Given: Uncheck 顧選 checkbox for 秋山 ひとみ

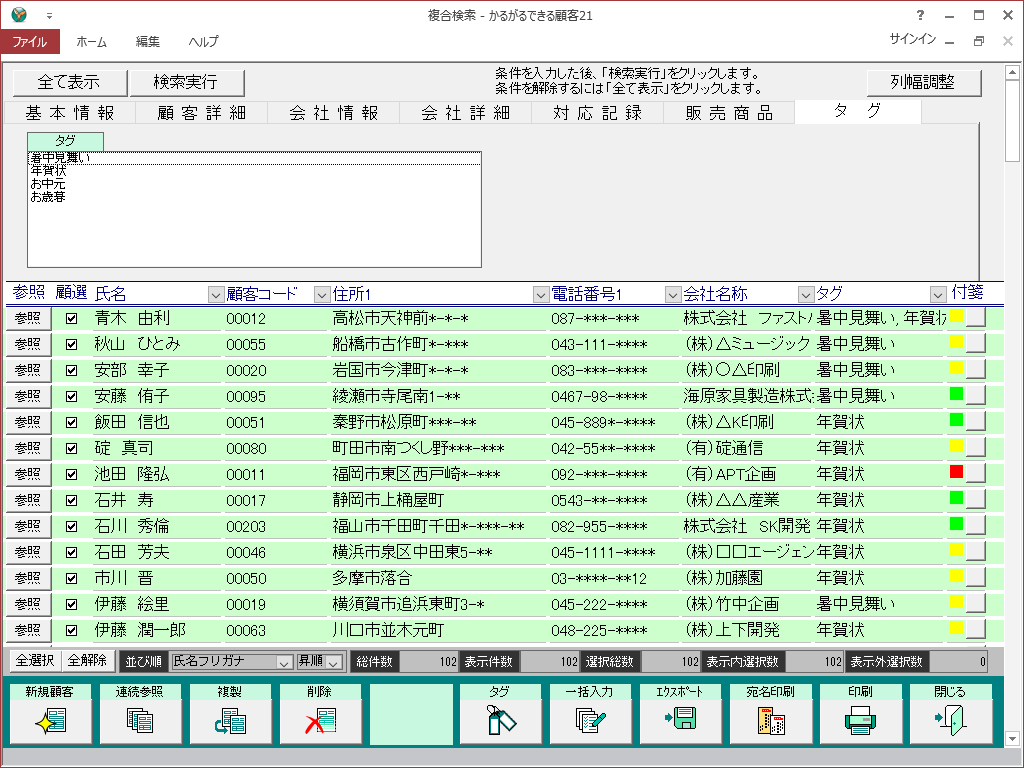Looking at the screenshot, I should point(71,345).
